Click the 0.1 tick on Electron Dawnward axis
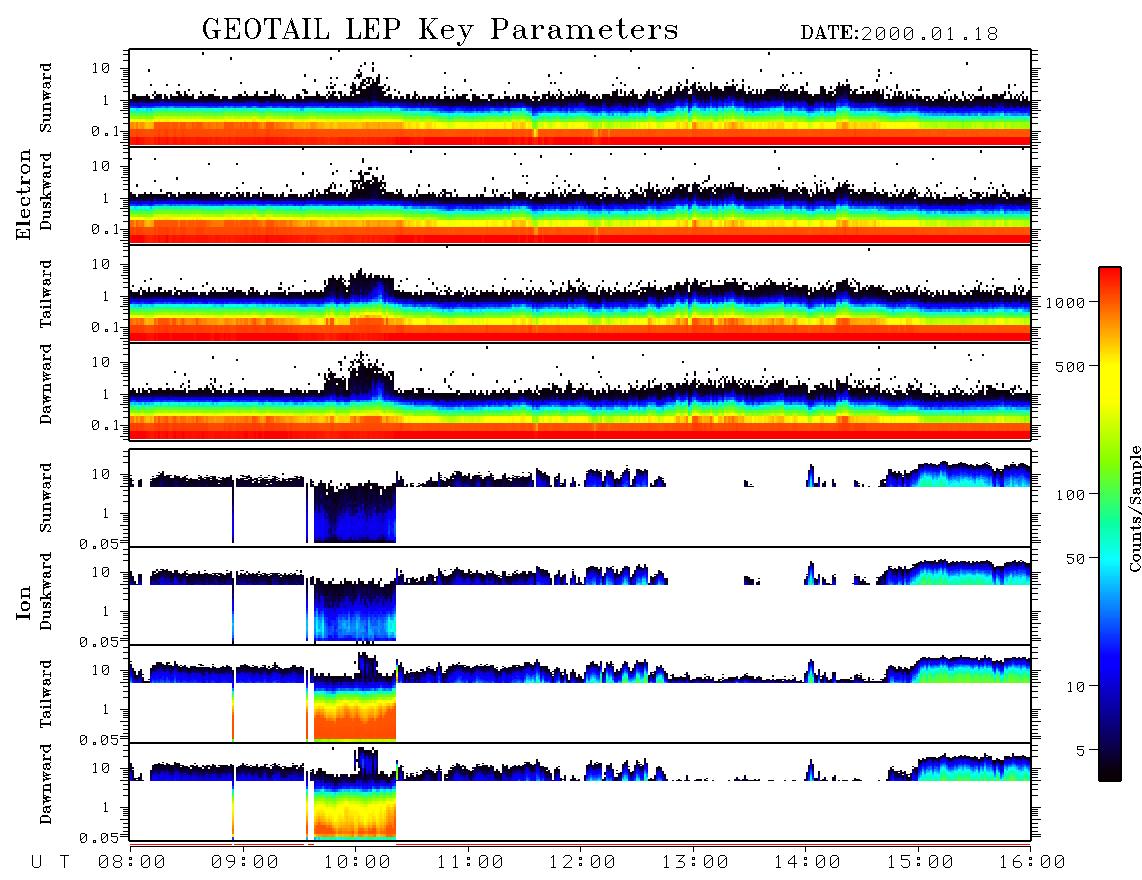 click(106, 425)
